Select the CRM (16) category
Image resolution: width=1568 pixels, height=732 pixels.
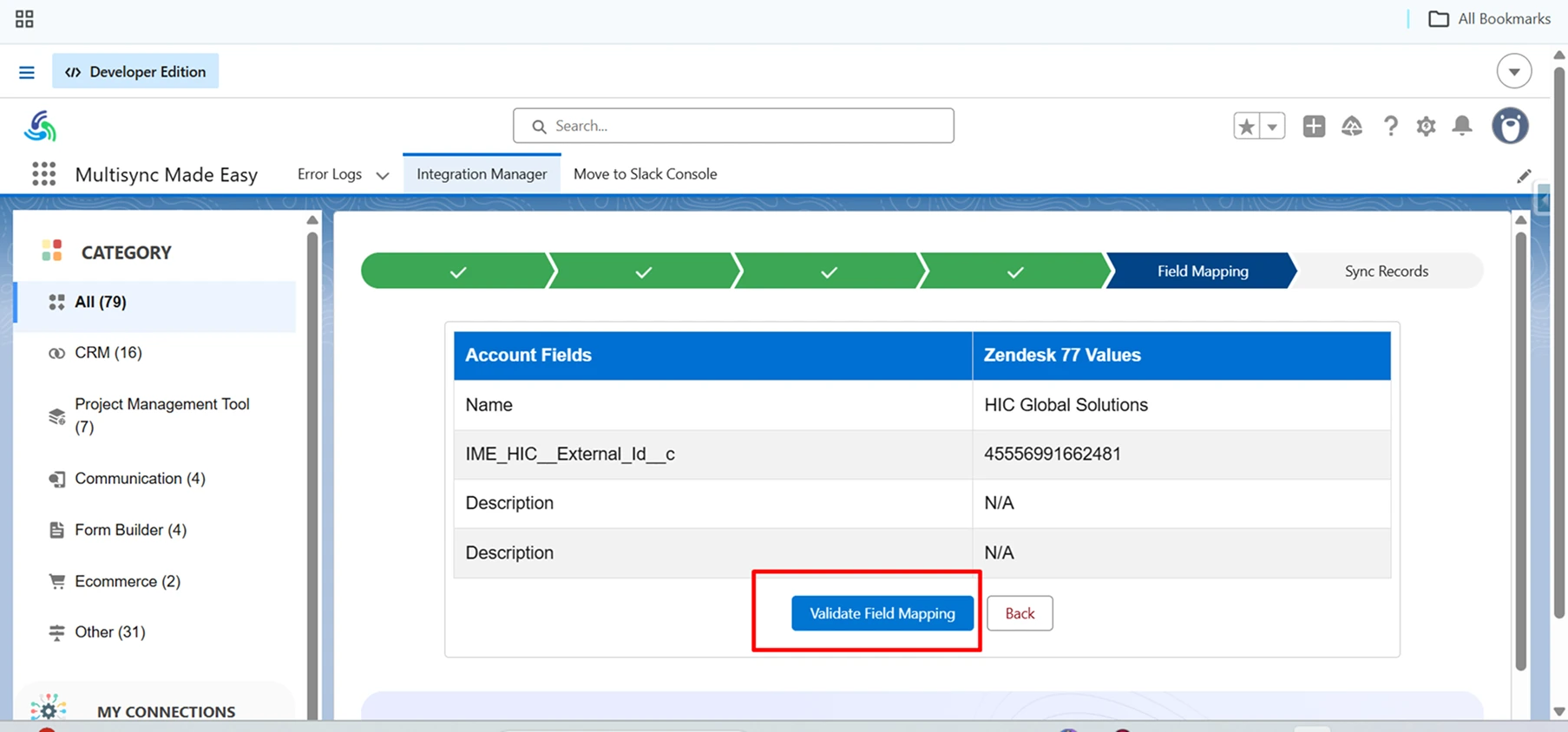pyautogui.click(x=156, y=353)
